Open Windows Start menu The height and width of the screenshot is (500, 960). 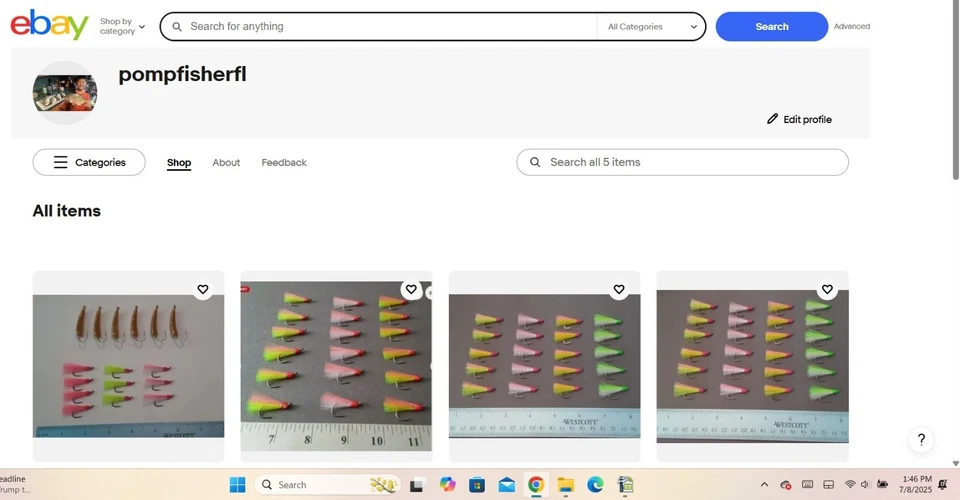click(x=238, y=485)
